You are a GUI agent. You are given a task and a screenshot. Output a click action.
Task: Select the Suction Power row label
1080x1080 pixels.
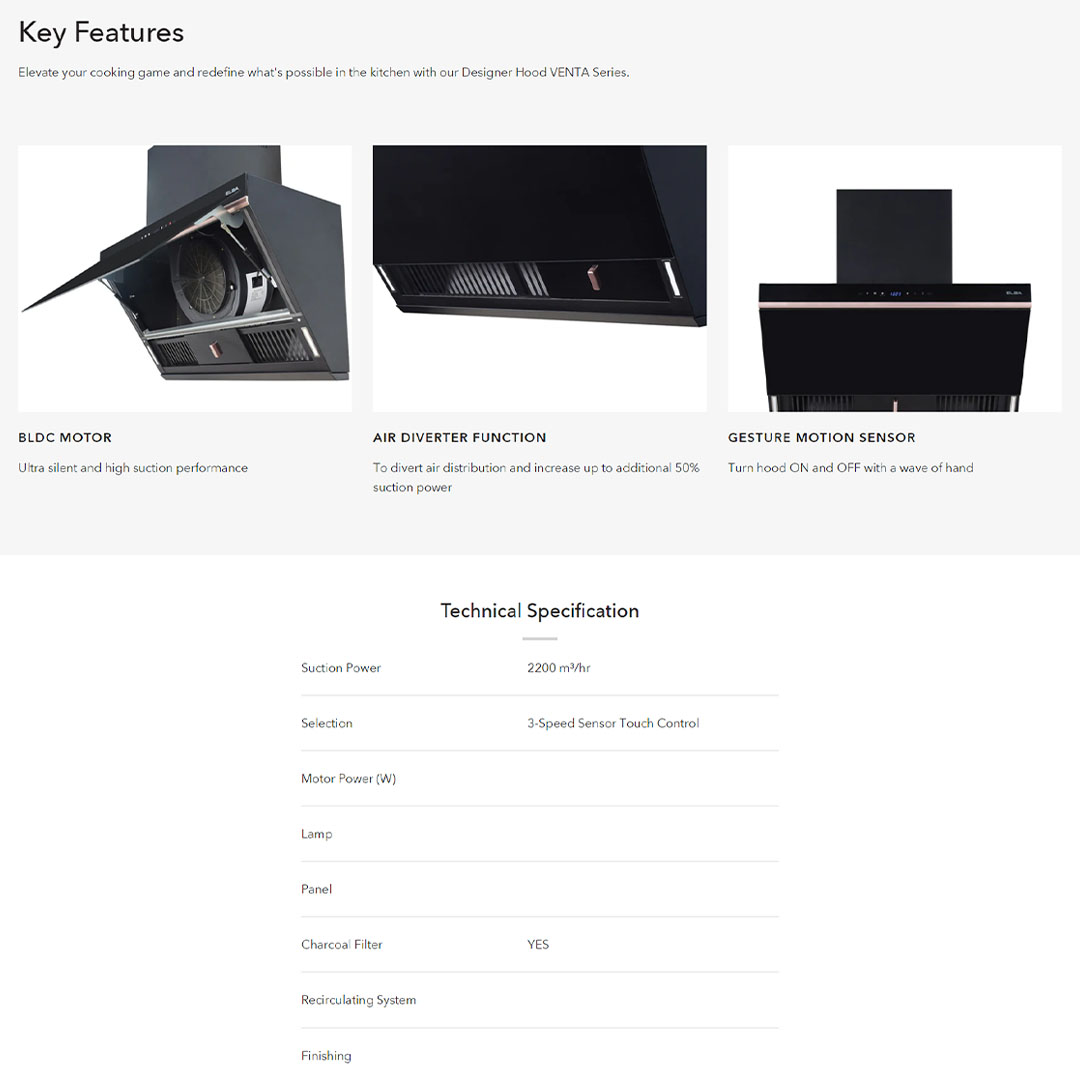point(341,667)
